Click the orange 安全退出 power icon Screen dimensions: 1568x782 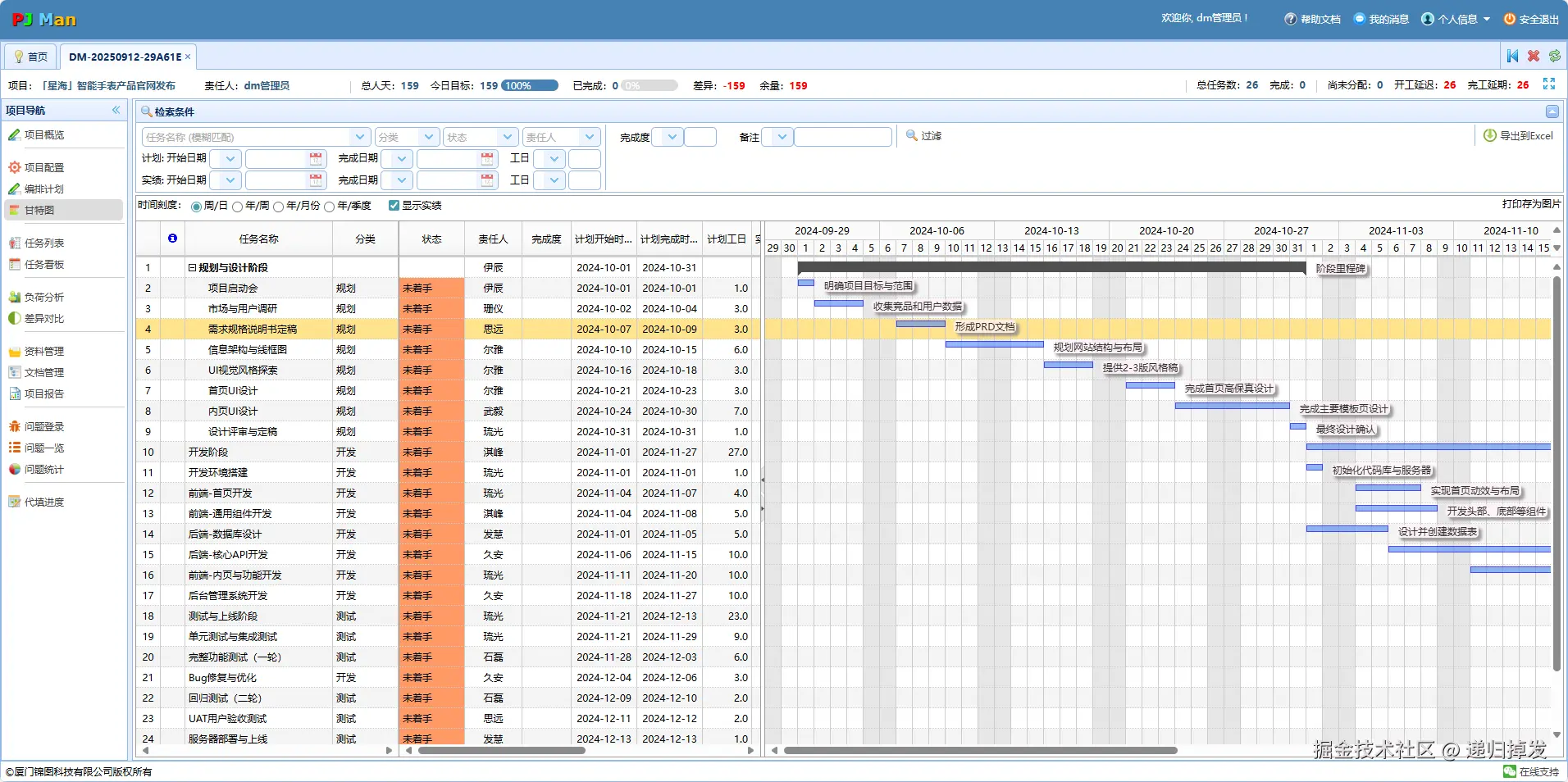(x=1509, y=19)
